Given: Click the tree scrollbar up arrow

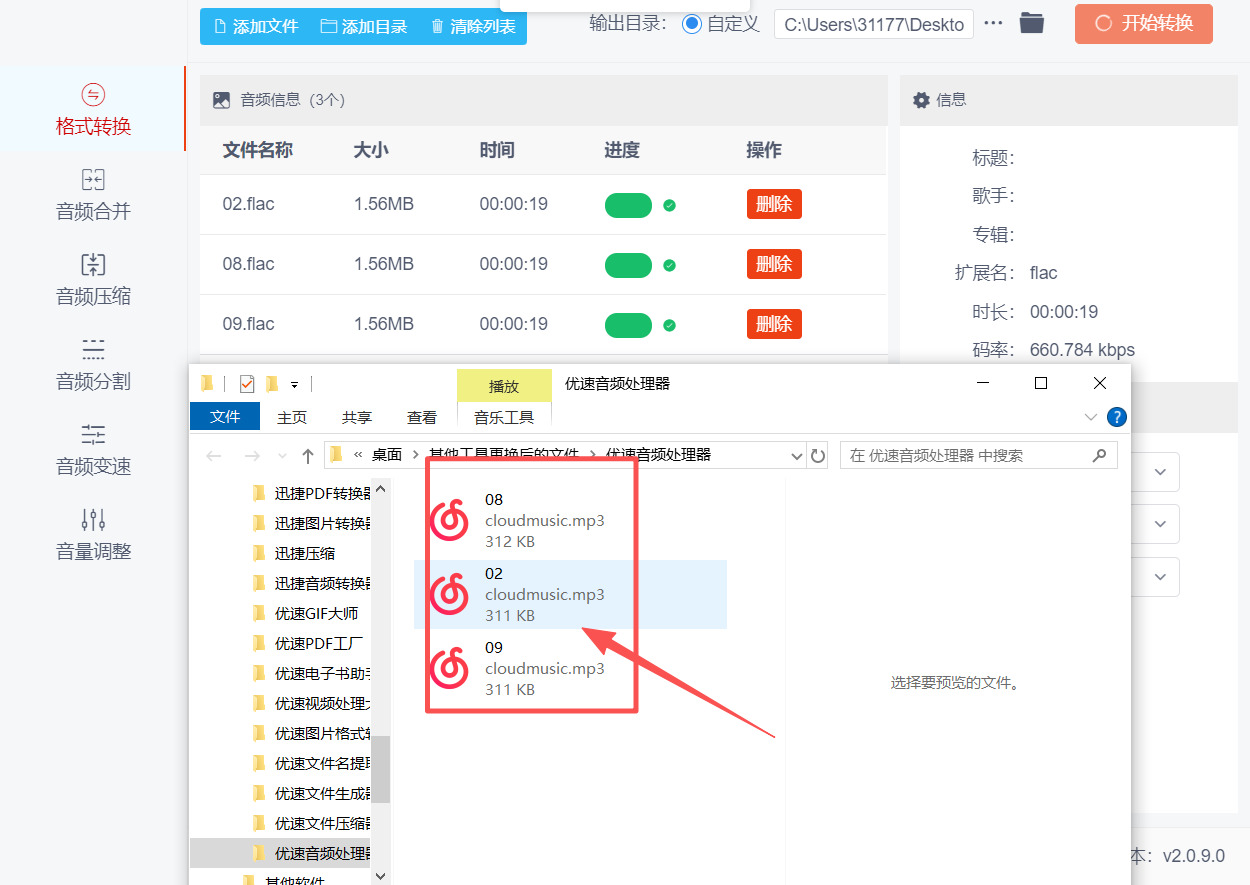Looking at the screenshot, I should tap(380, 487).
